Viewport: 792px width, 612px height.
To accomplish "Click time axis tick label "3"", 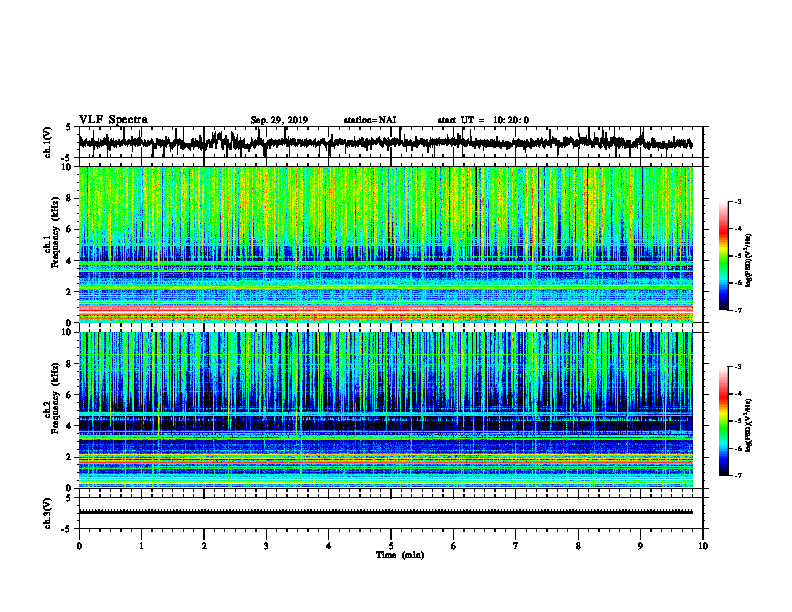I will click(x=266, y=546).
